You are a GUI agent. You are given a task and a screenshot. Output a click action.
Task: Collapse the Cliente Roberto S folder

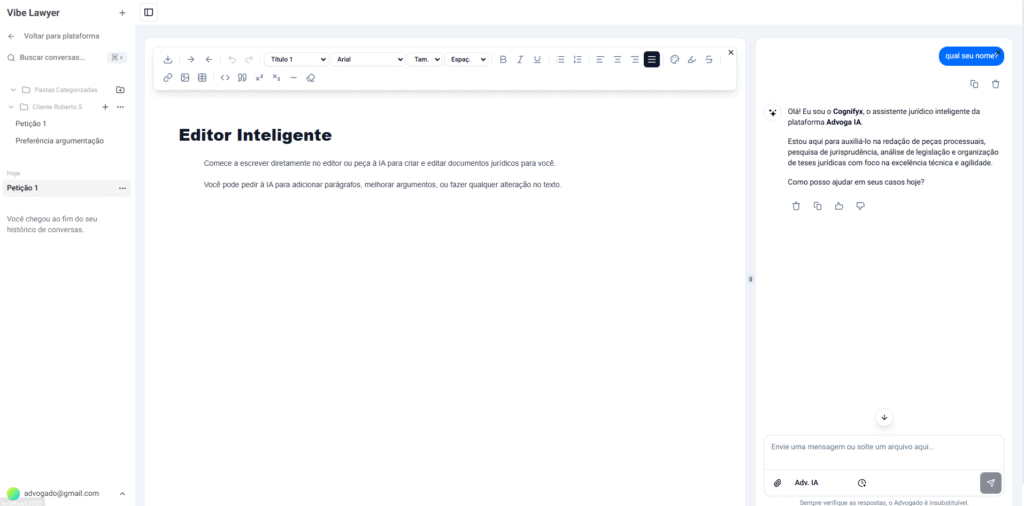[x=11, y=107]
